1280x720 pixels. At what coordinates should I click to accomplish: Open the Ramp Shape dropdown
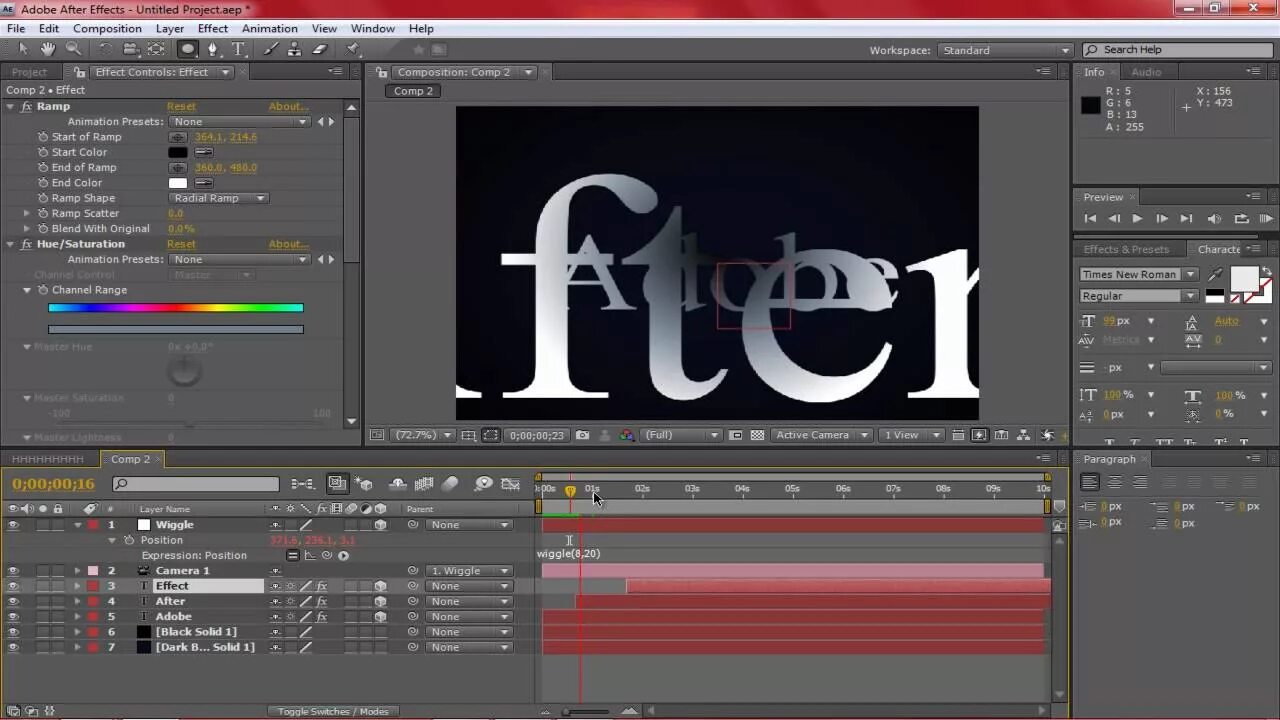(x=219, y=198)
